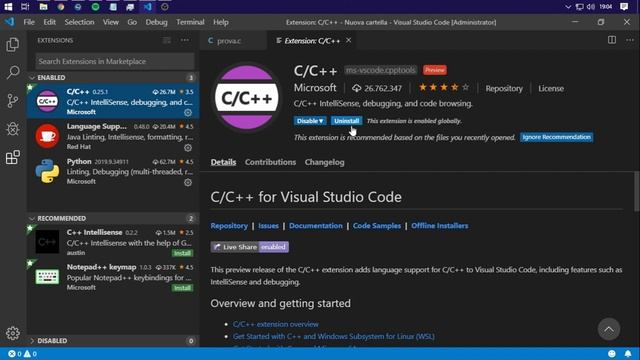Open the License link
The height and width of the screenshot is (360, 640).
551,89
